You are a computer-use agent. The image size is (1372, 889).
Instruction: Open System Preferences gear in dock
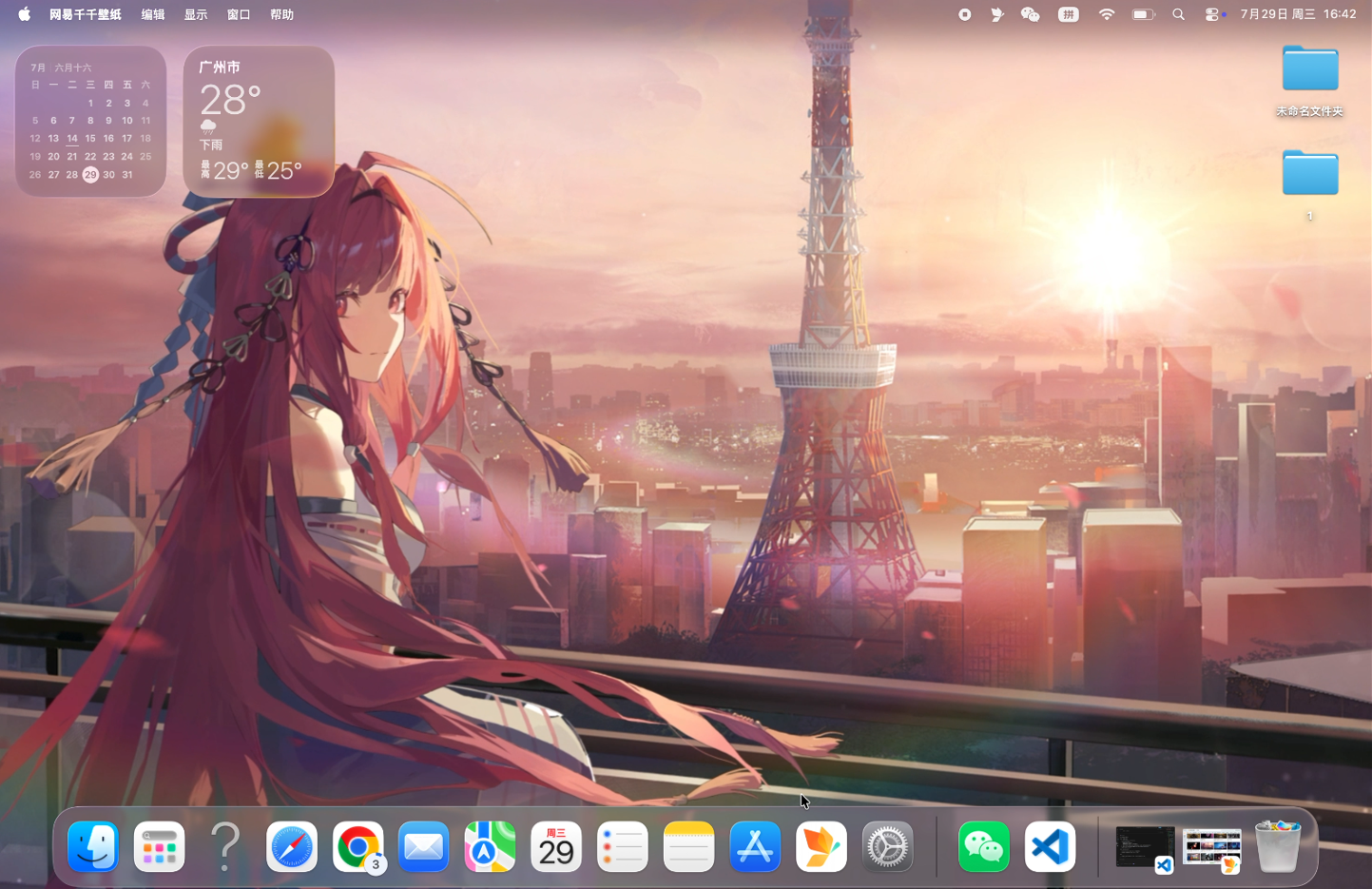click(888, 846)
